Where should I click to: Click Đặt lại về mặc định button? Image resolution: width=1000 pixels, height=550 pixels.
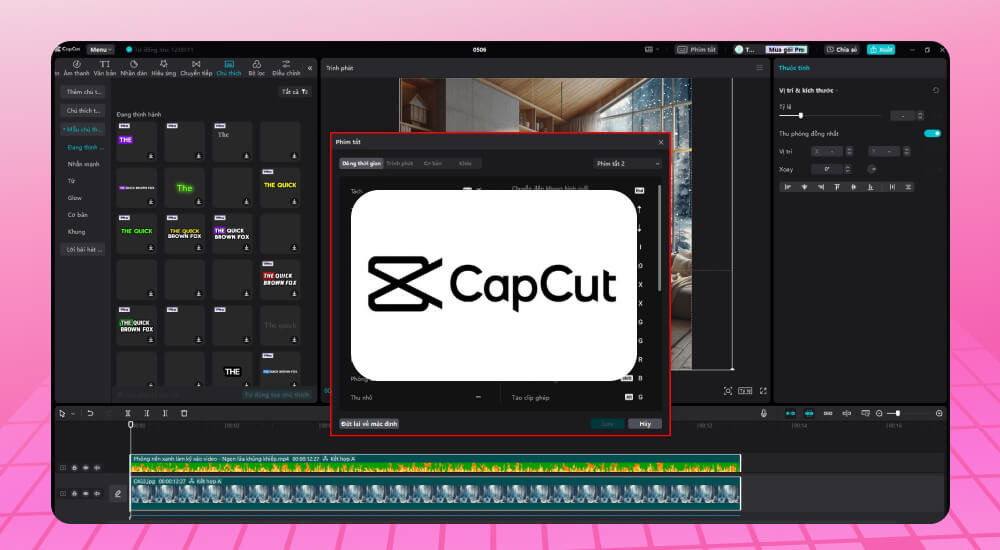click(x=369, y=424)
